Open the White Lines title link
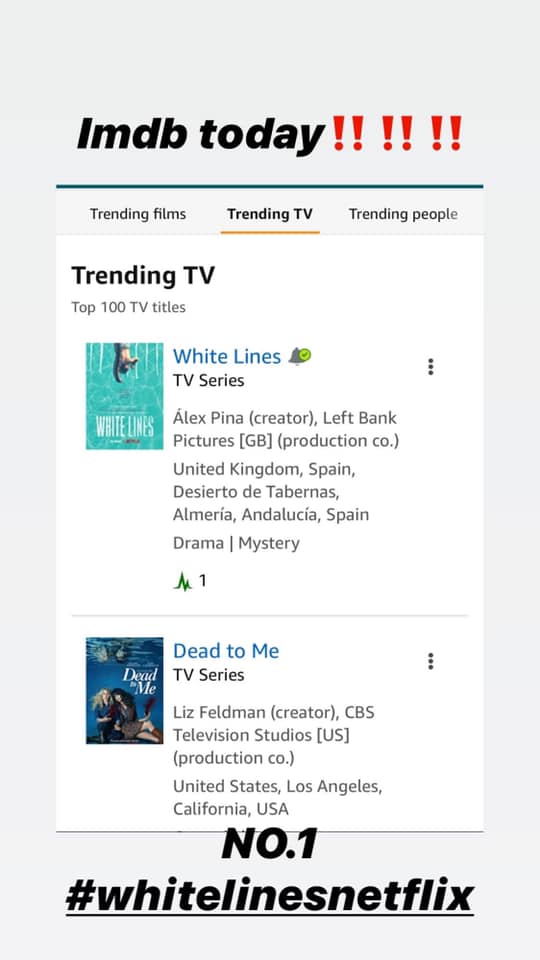This screenshot has width=540, height=960. 227,356
